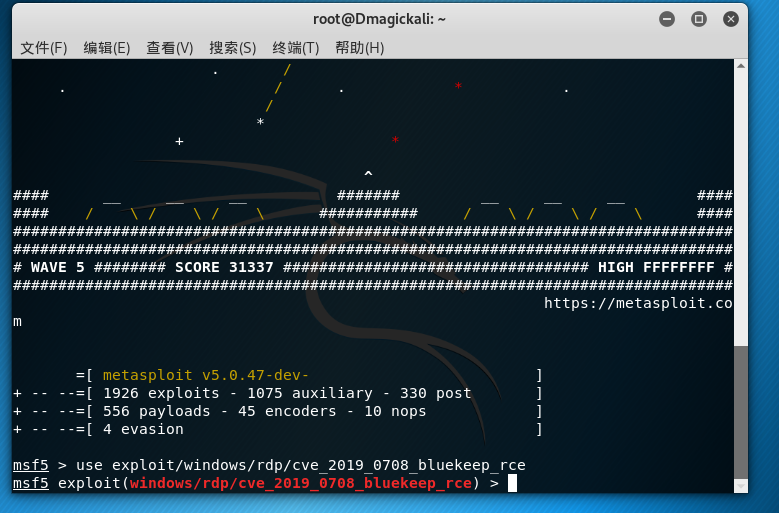Open the 搜索(S) menu
This screenshot has height=513, width=779.
pyautogui.click(x=233, y=48)
